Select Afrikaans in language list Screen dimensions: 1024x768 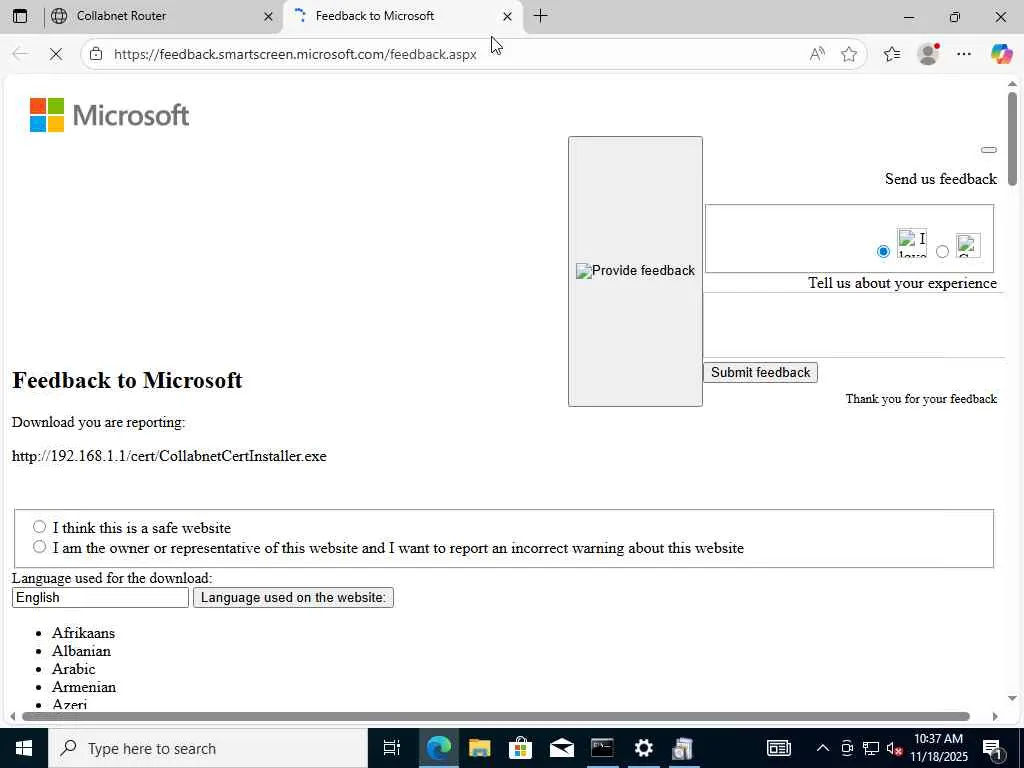click(x=84, y=633)
